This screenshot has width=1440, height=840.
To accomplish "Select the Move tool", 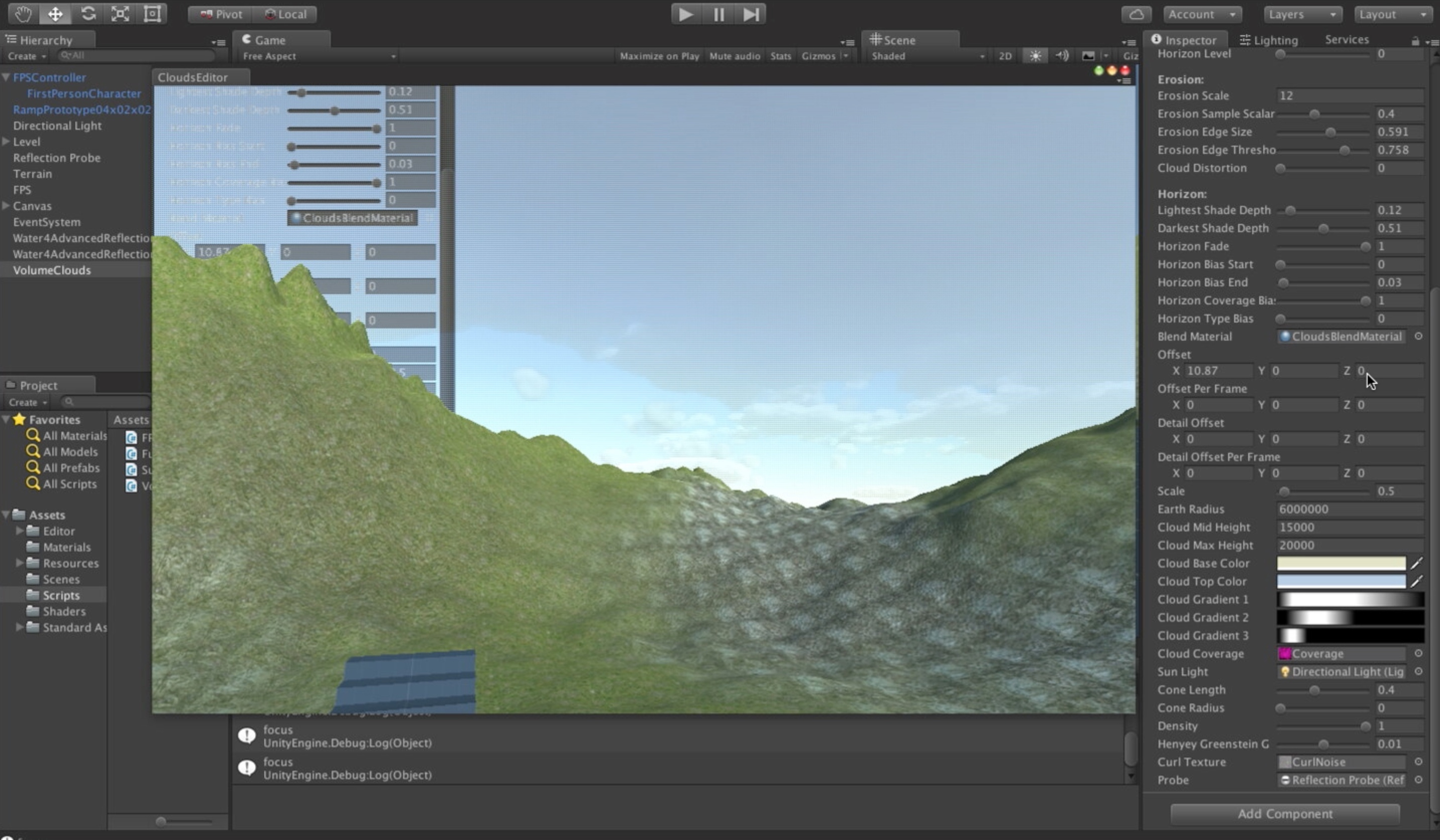I will (x=55, y=14).
